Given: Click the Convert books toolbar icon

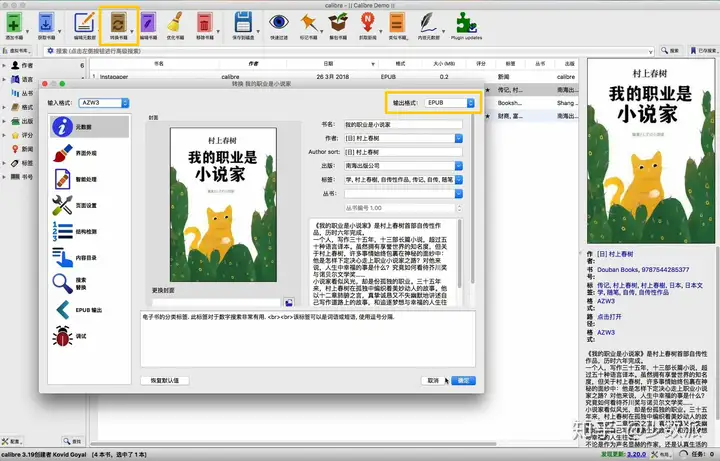Looking at the screenshot, I should pyautogui.click(x=118, y=23).
